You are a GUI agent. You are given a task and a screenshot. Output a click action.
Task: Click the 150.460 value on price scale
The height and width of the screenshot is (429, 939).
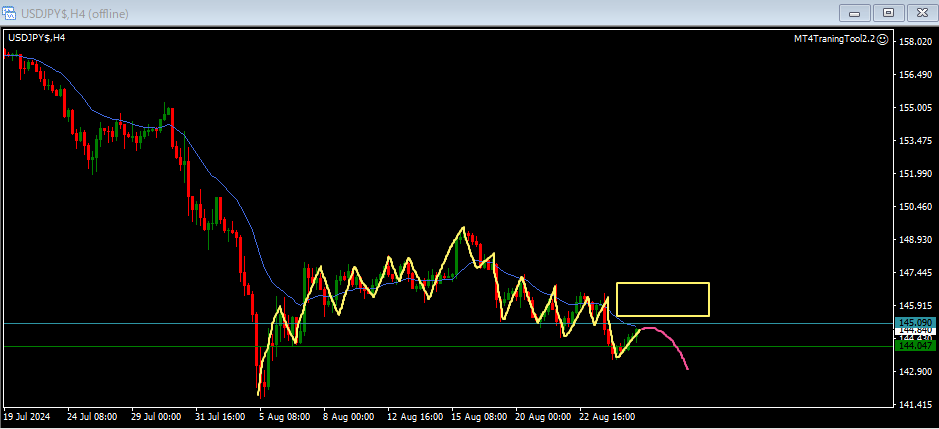click(x=916, y=207)
